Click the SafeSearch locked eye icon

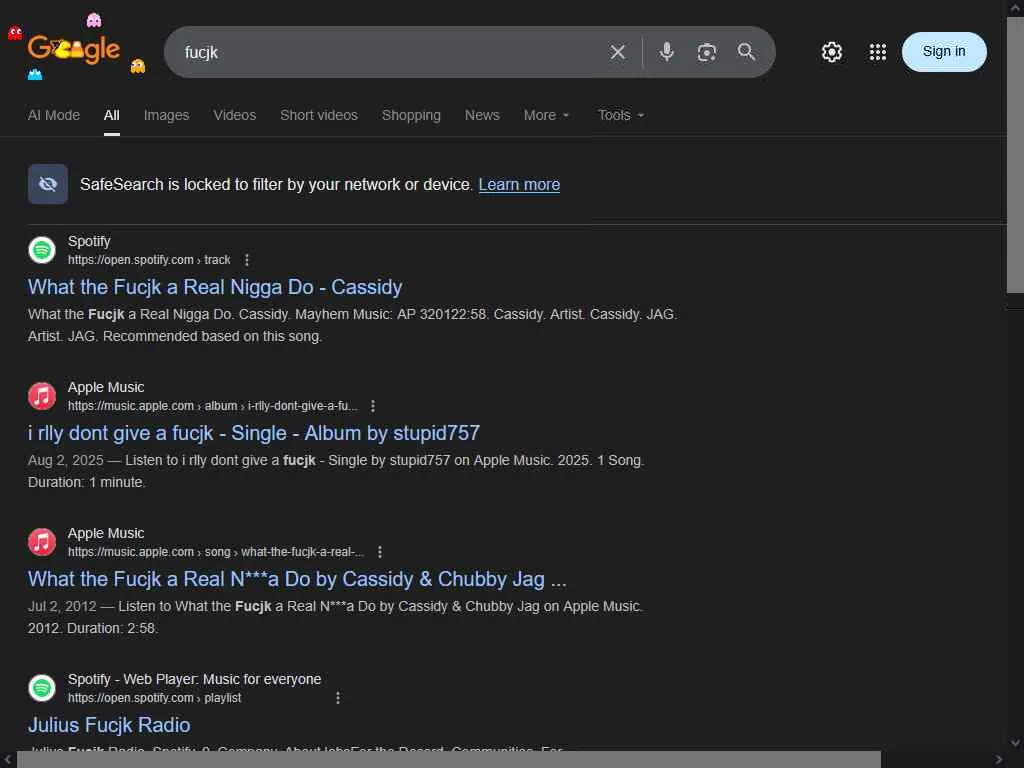coord(48,184)
